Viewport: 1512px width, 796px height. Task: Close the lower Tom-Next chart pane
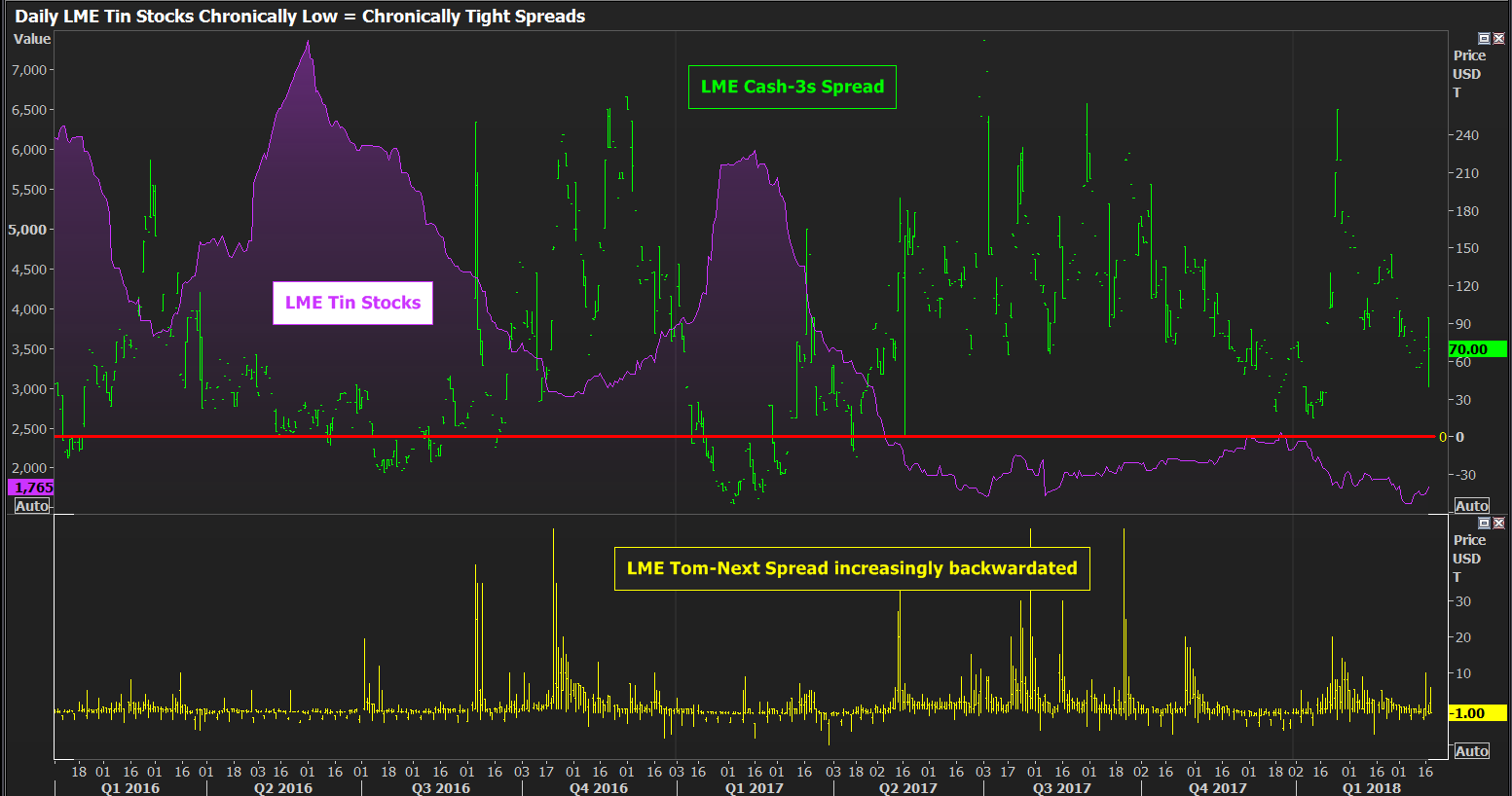pos(1498,523)
